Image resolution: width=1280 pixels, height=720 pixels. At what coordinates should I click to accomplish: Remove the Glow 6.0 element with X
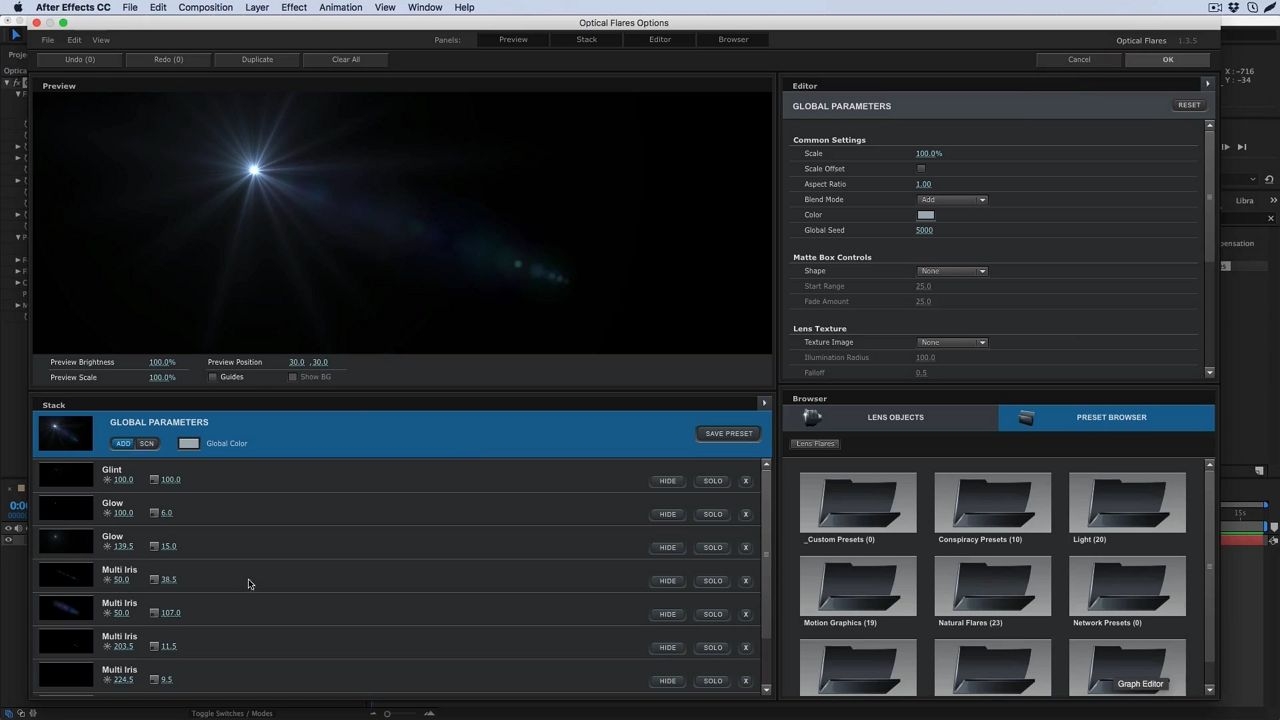[x=745, y=514]
